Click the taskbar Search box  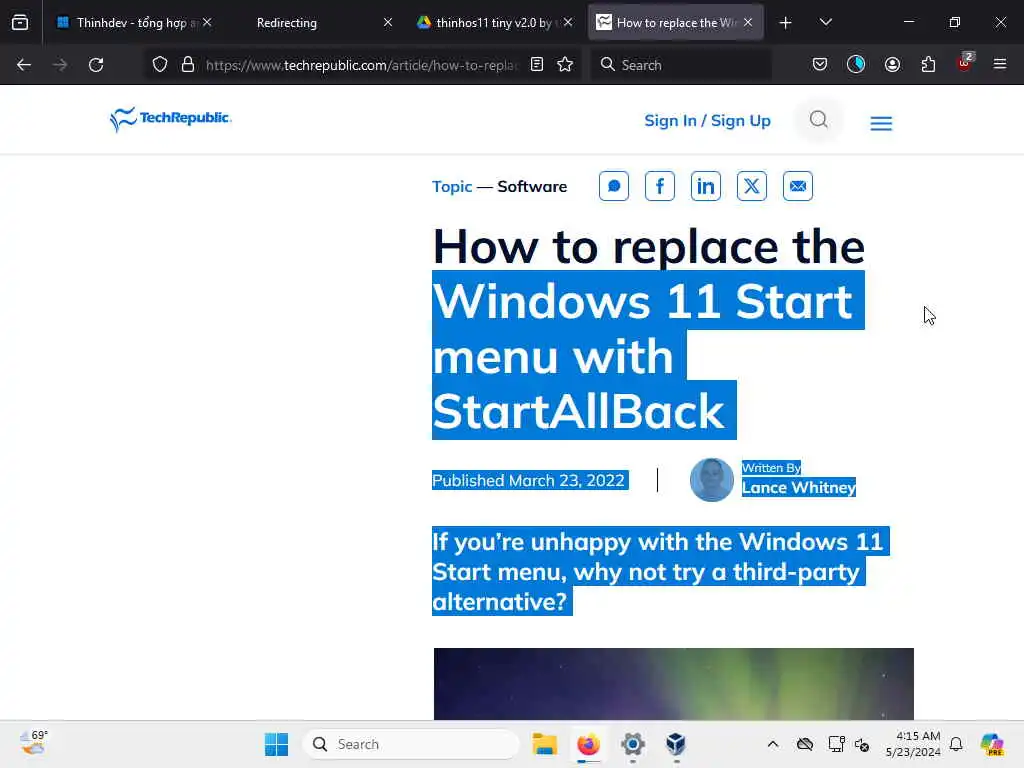(x=411, y=744)
